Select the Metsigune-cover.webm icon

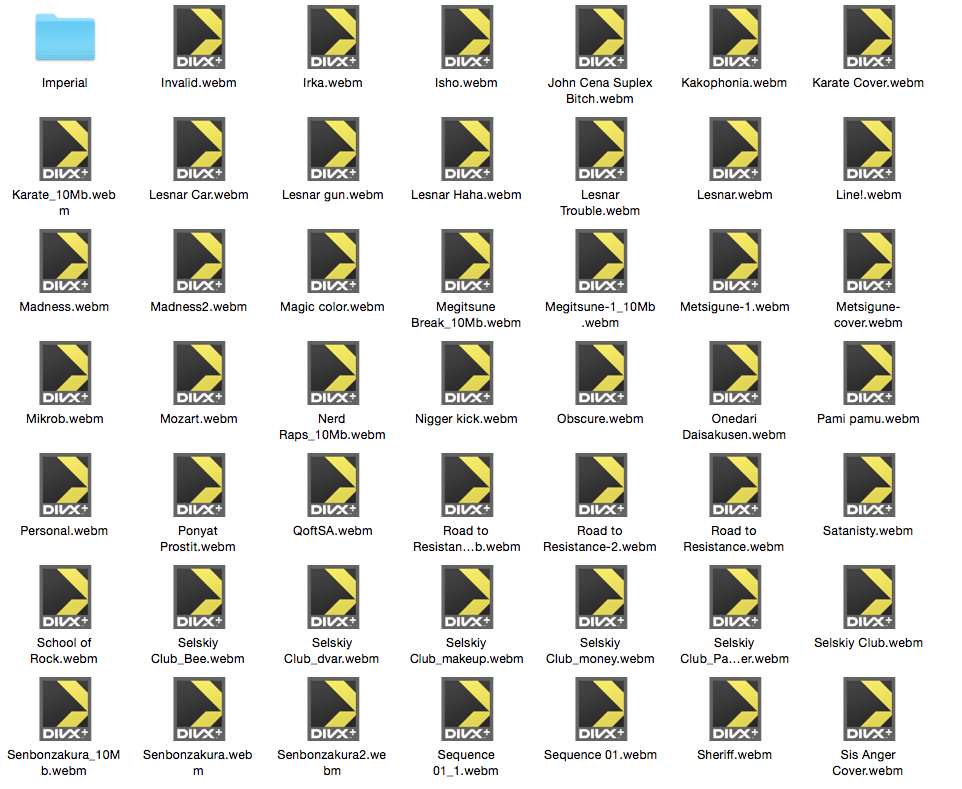869,261
